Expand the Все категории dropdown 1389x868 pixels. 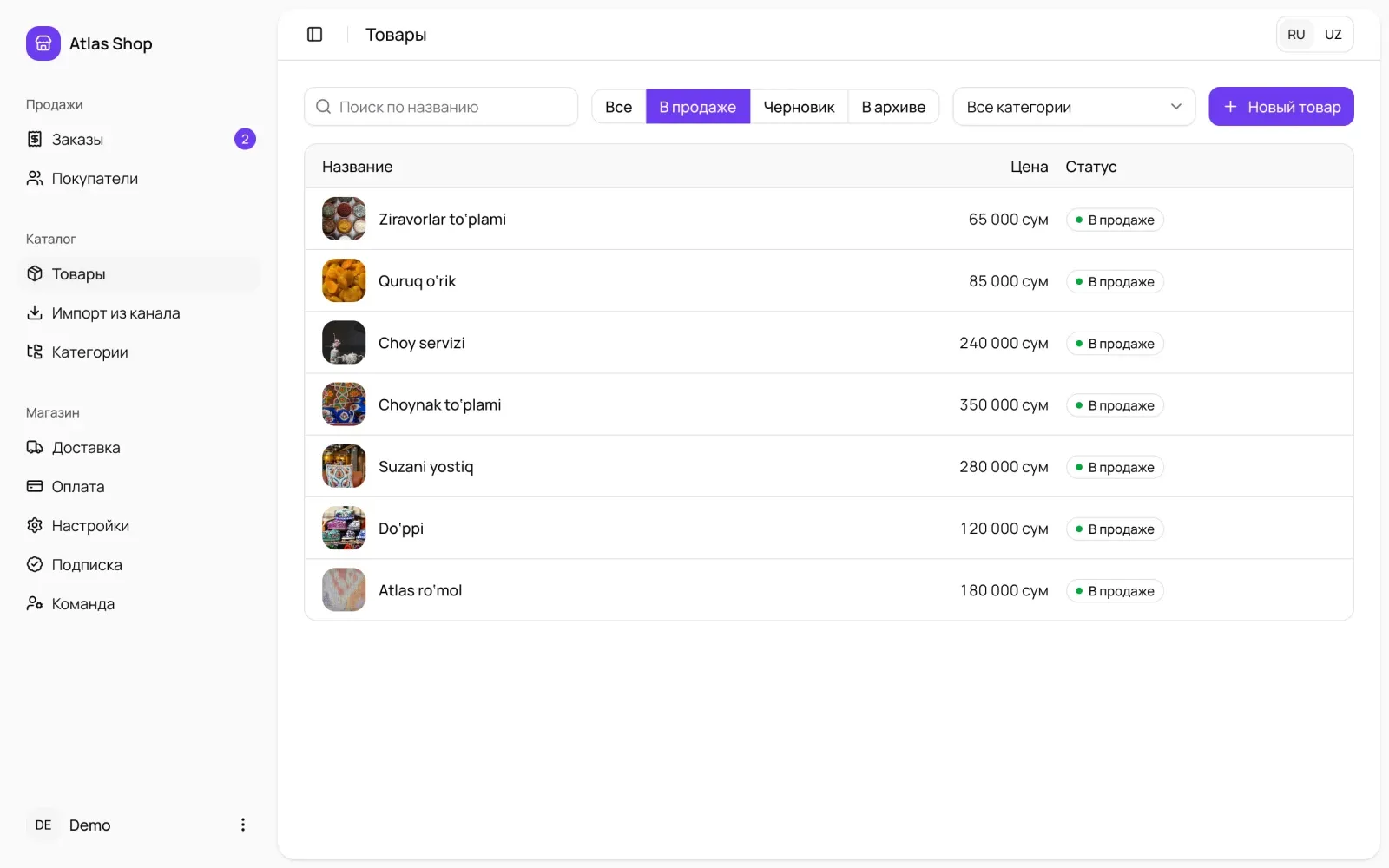pyautogui.click(x=1074, y=107)
